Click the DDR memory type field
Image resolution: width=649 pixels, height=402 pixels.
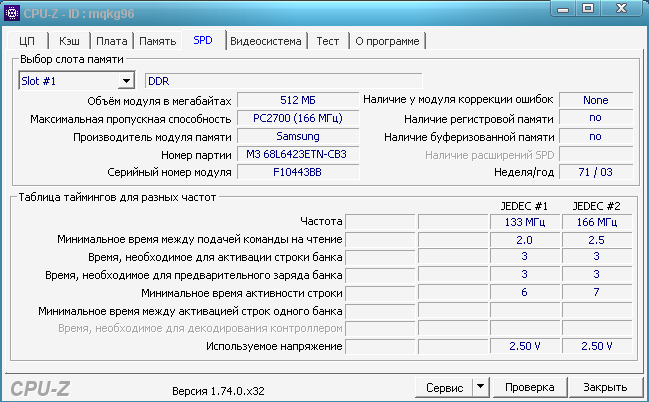(x=283, y=81)
